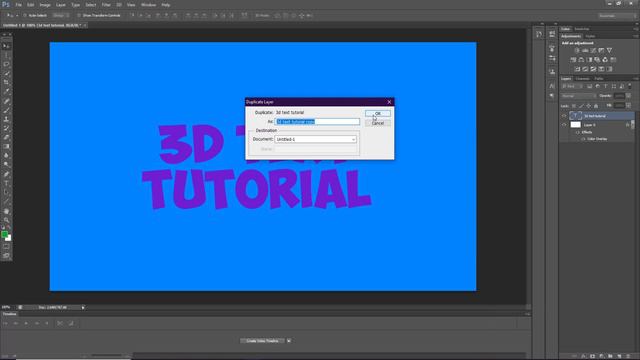Toggle Effects visibility on Layer 0

[577, 132]
